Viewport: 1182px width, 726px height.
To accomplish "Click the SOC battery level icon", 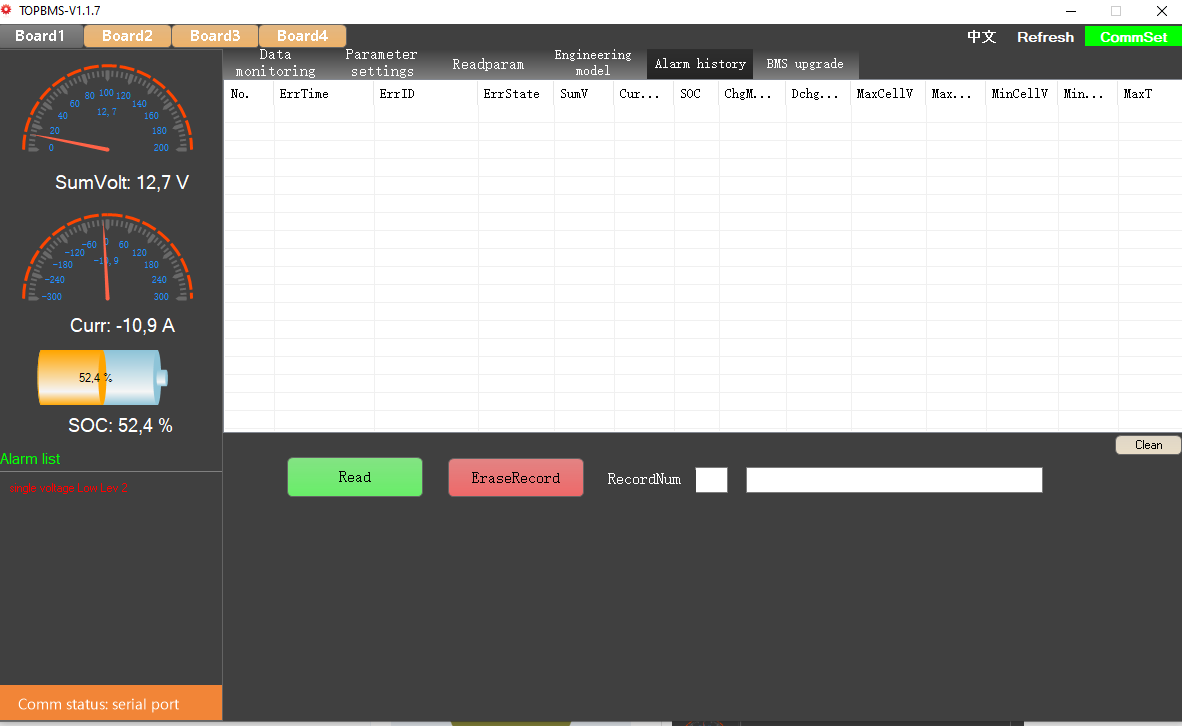I will (102, 377).
